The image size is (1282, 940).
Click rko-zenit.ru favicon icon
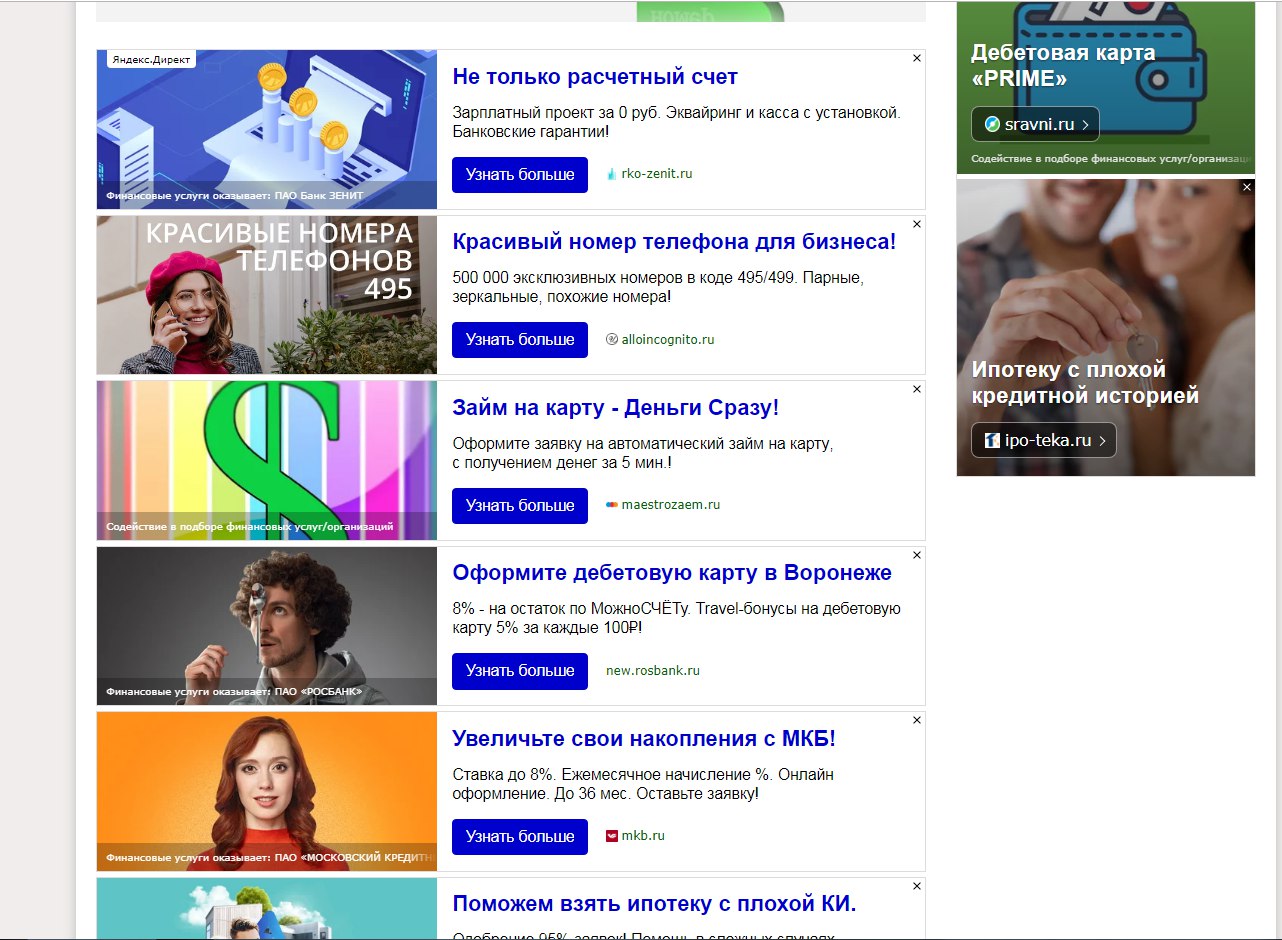coord(612,174)
